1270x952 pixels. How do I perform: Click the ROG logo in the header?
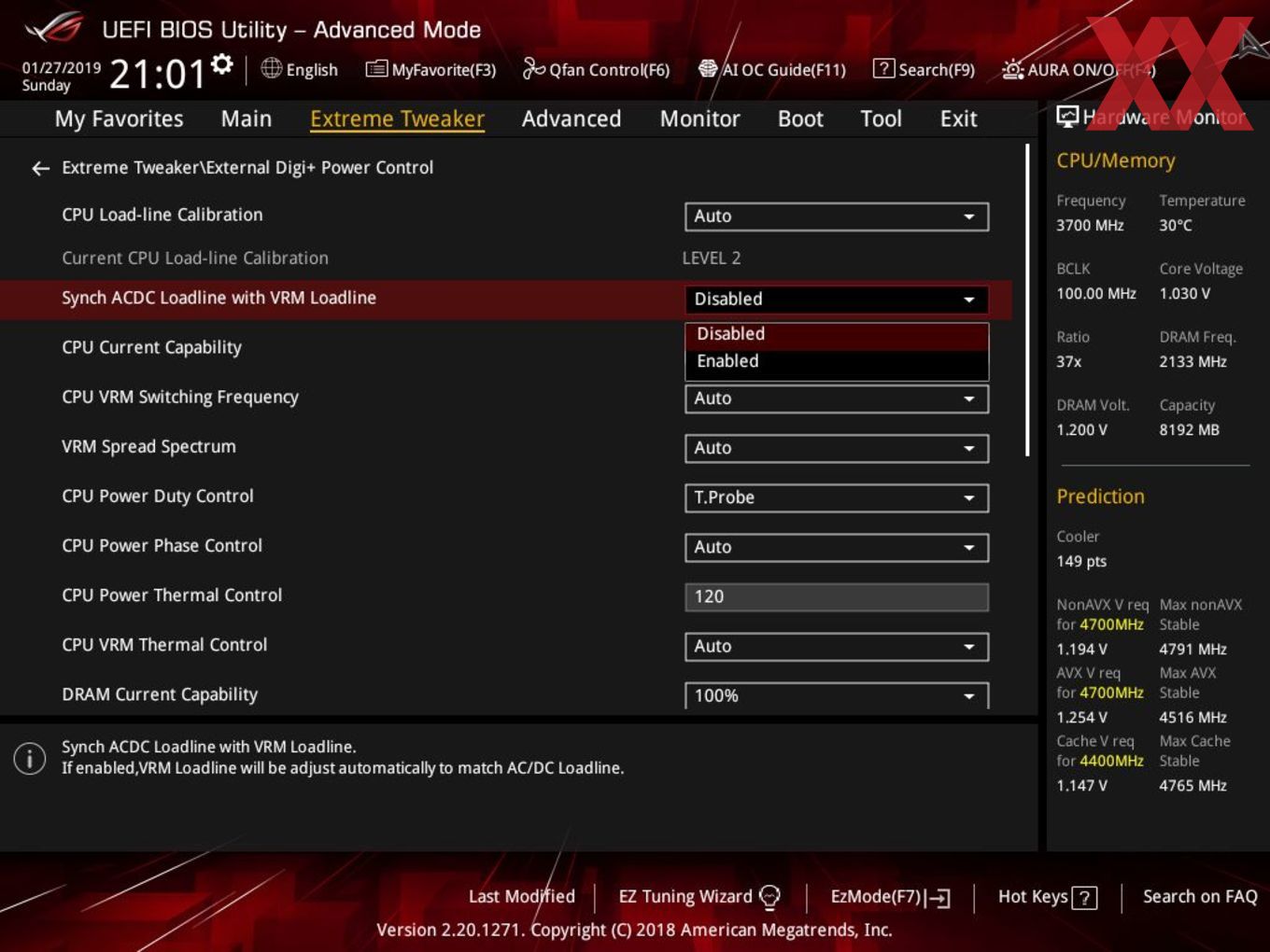coord(54,28)
